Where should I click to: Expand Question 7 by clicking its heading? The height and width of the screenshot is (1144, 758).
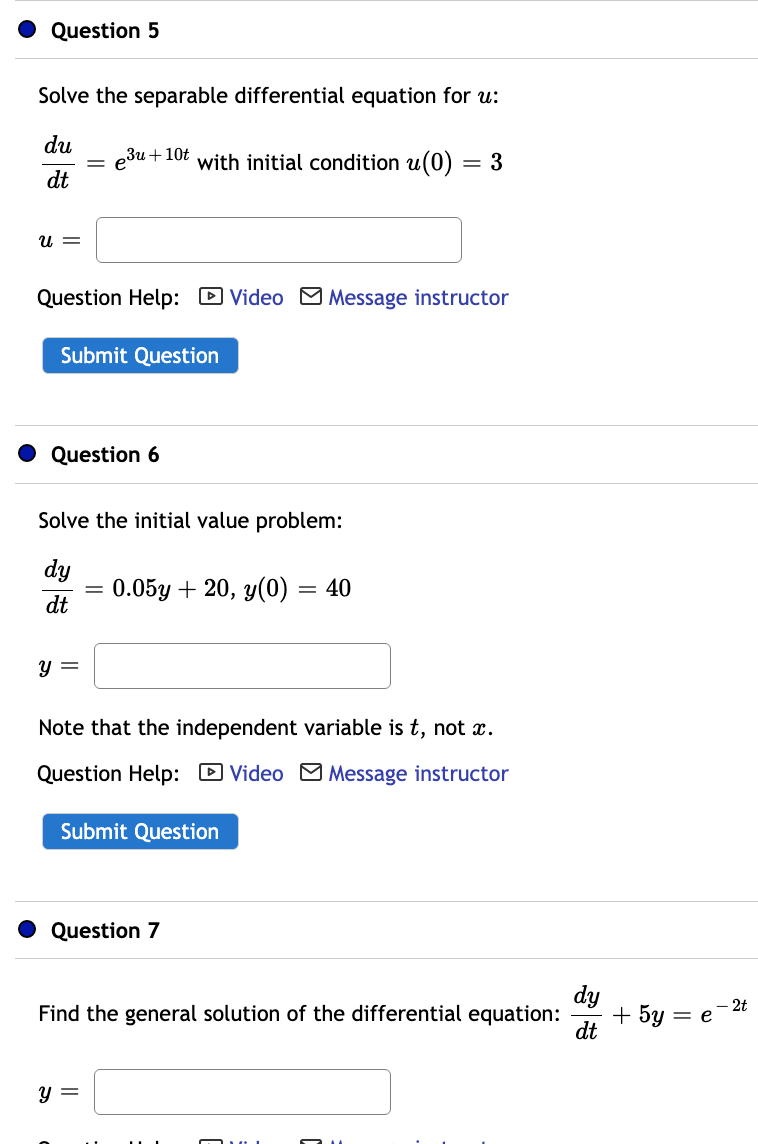tap(105, 930)
